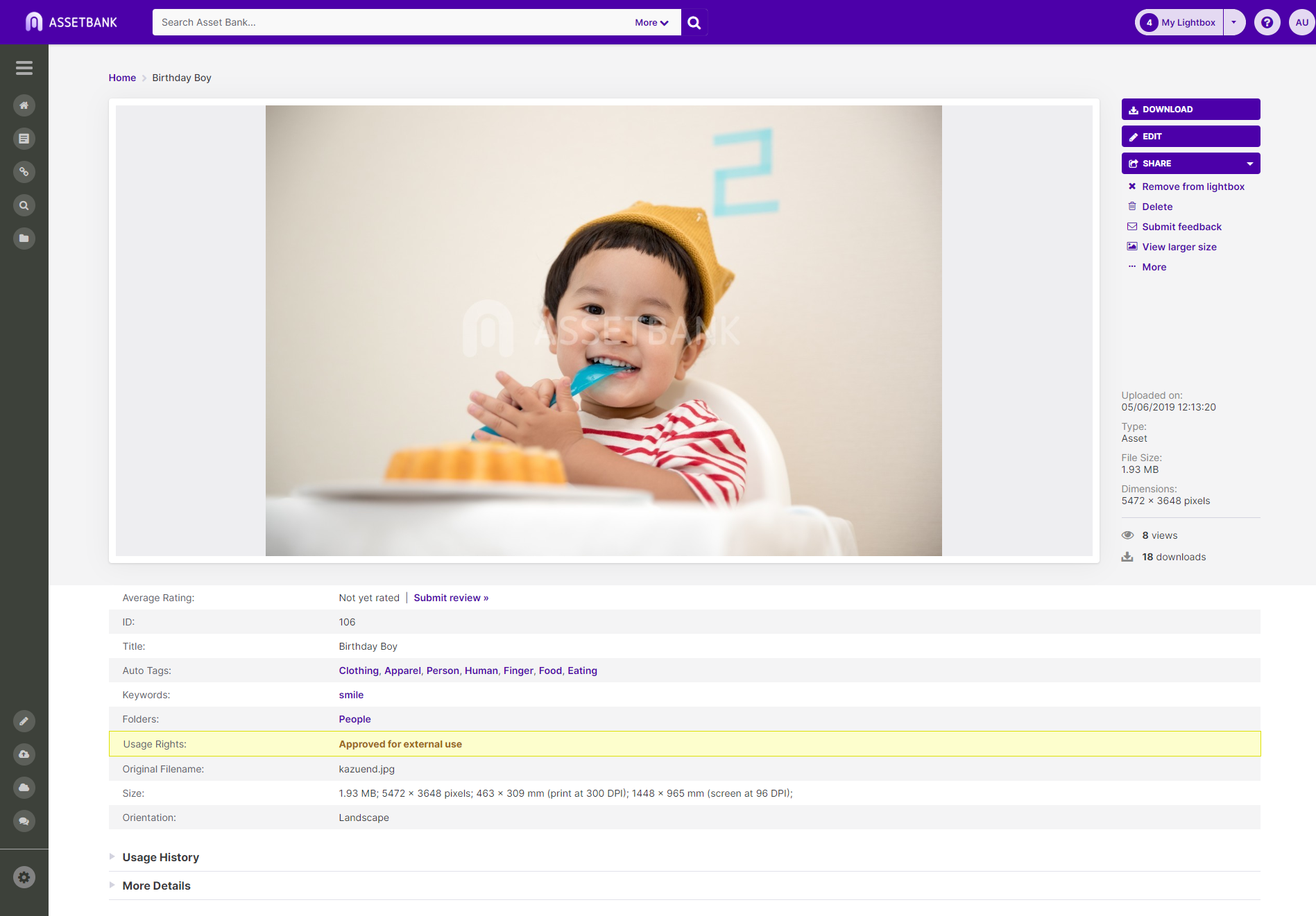The height and width of the screenshot is (916, 1316).
Task: Click the upload date 05/06/2019 12:13:20
Action: (1168, 407)
